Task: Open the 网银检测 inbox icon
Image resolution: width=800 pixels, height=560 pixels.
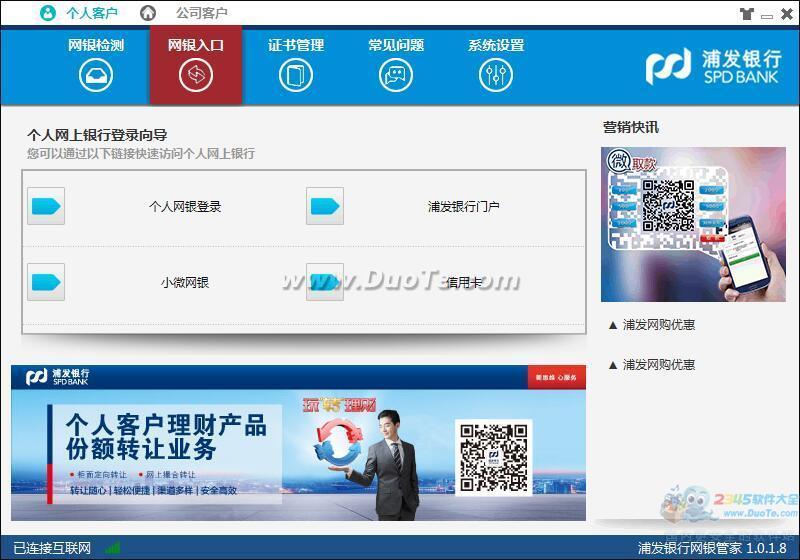Action: 96,75
